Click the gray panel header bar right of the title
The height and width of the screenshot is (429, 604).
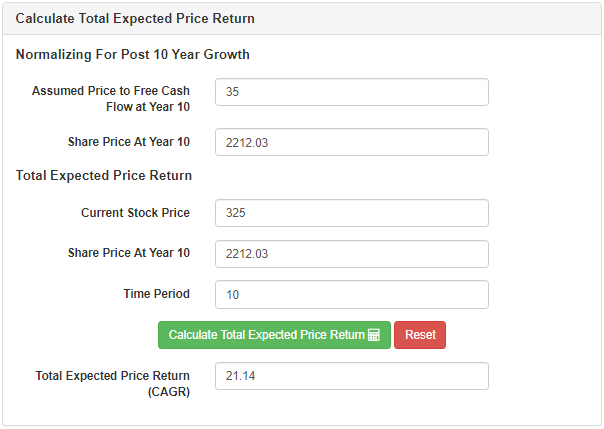(426, 18)
